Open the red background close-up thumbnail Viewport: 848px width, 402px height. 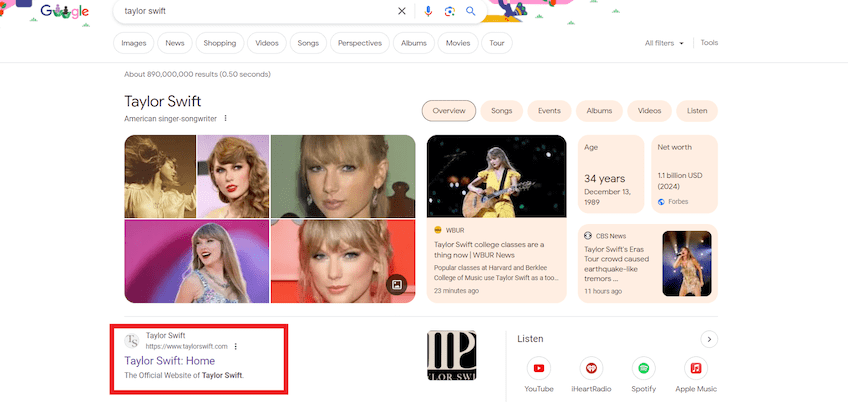pyautogui.click(x=343, y=261)
